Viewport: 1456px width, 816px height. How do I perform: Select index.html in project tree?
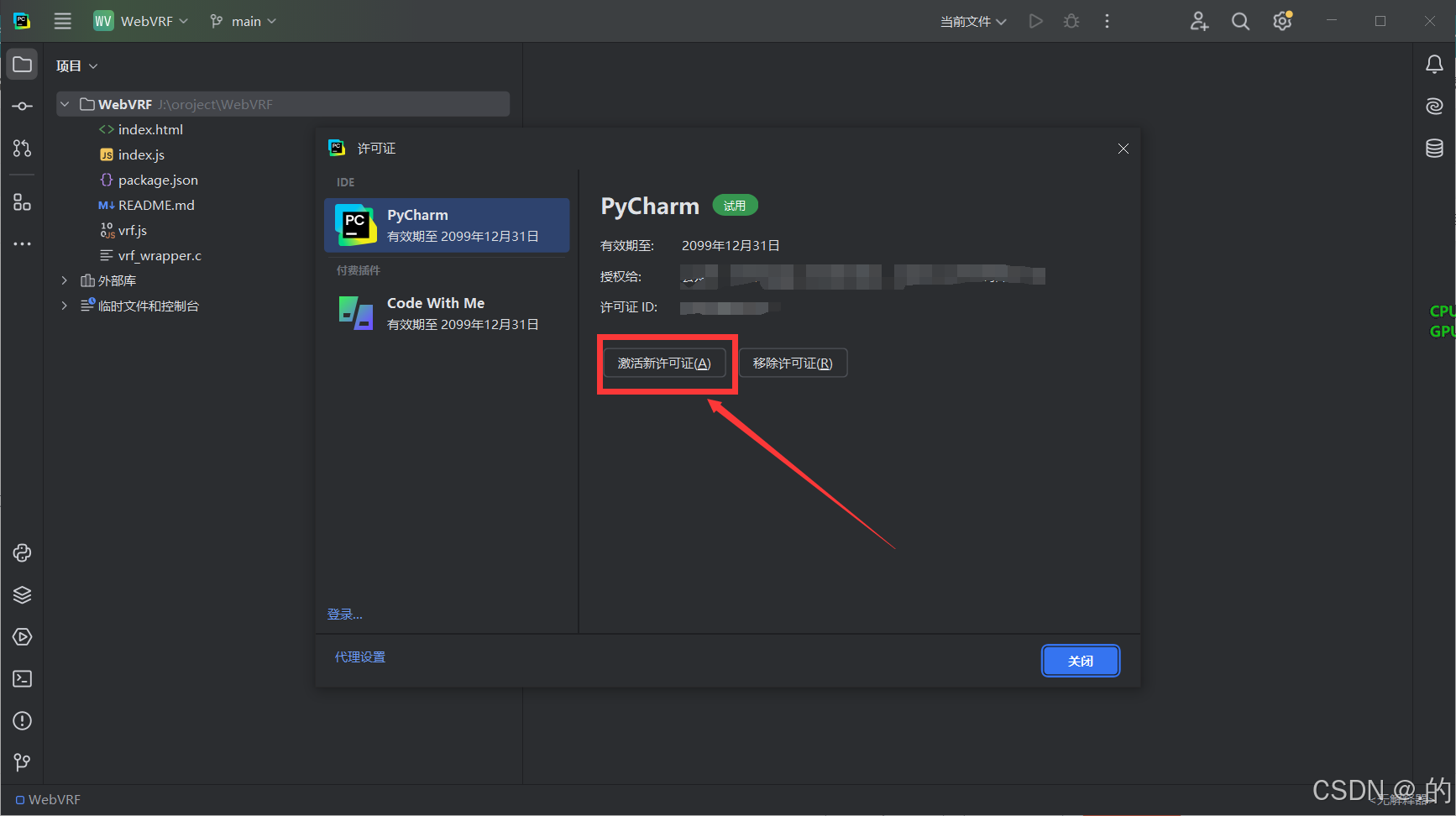(x=141, y=129)
